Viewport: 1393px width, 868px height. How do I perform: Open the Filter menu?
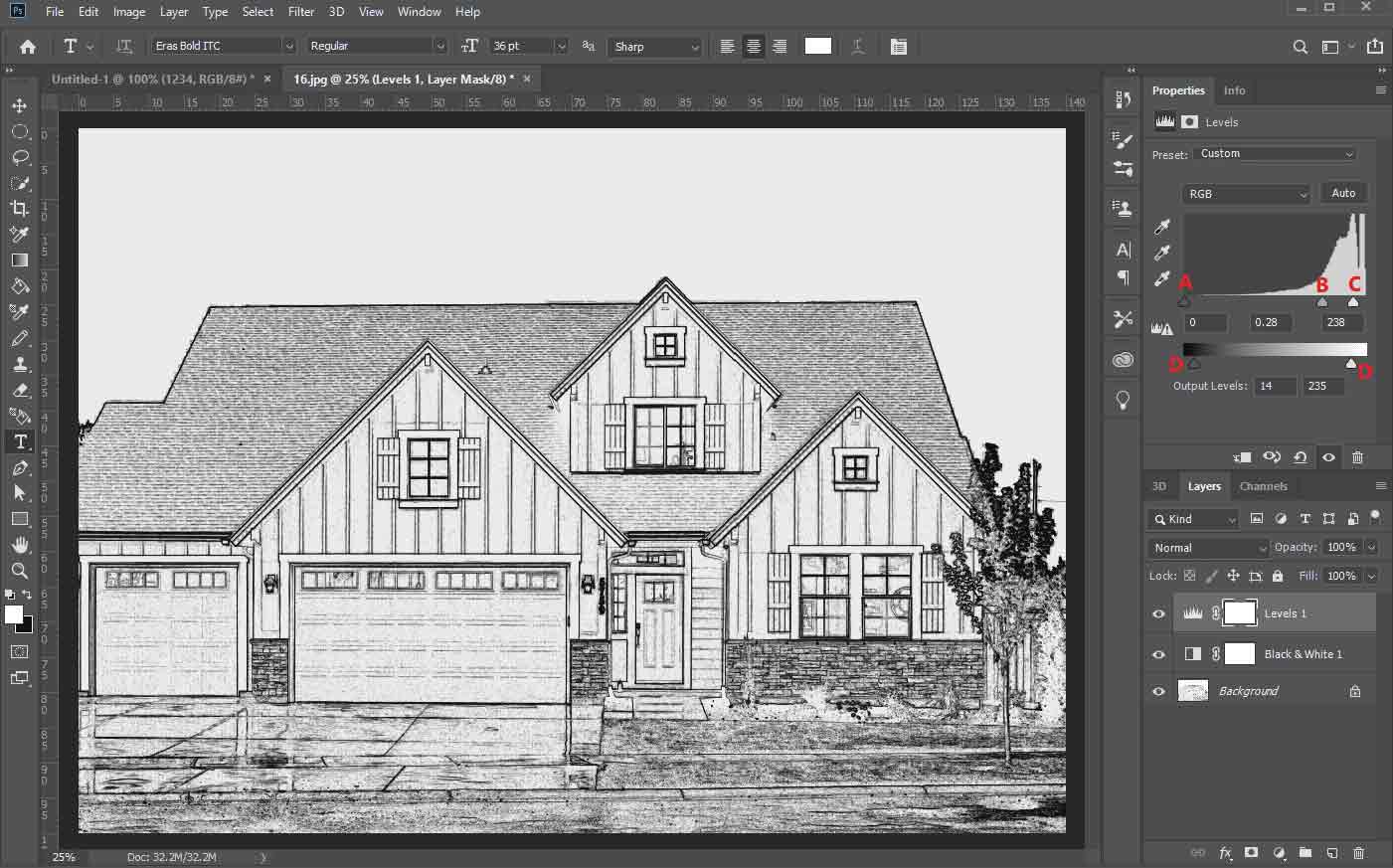[x=300, y=11]
